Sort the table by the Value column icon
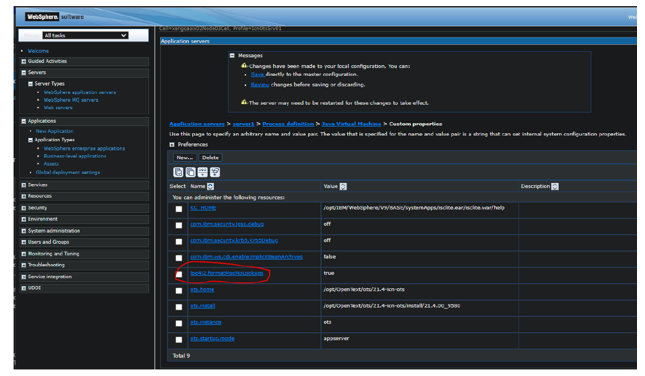The width and height of the screenshot is (645, 376). [343, 186]
